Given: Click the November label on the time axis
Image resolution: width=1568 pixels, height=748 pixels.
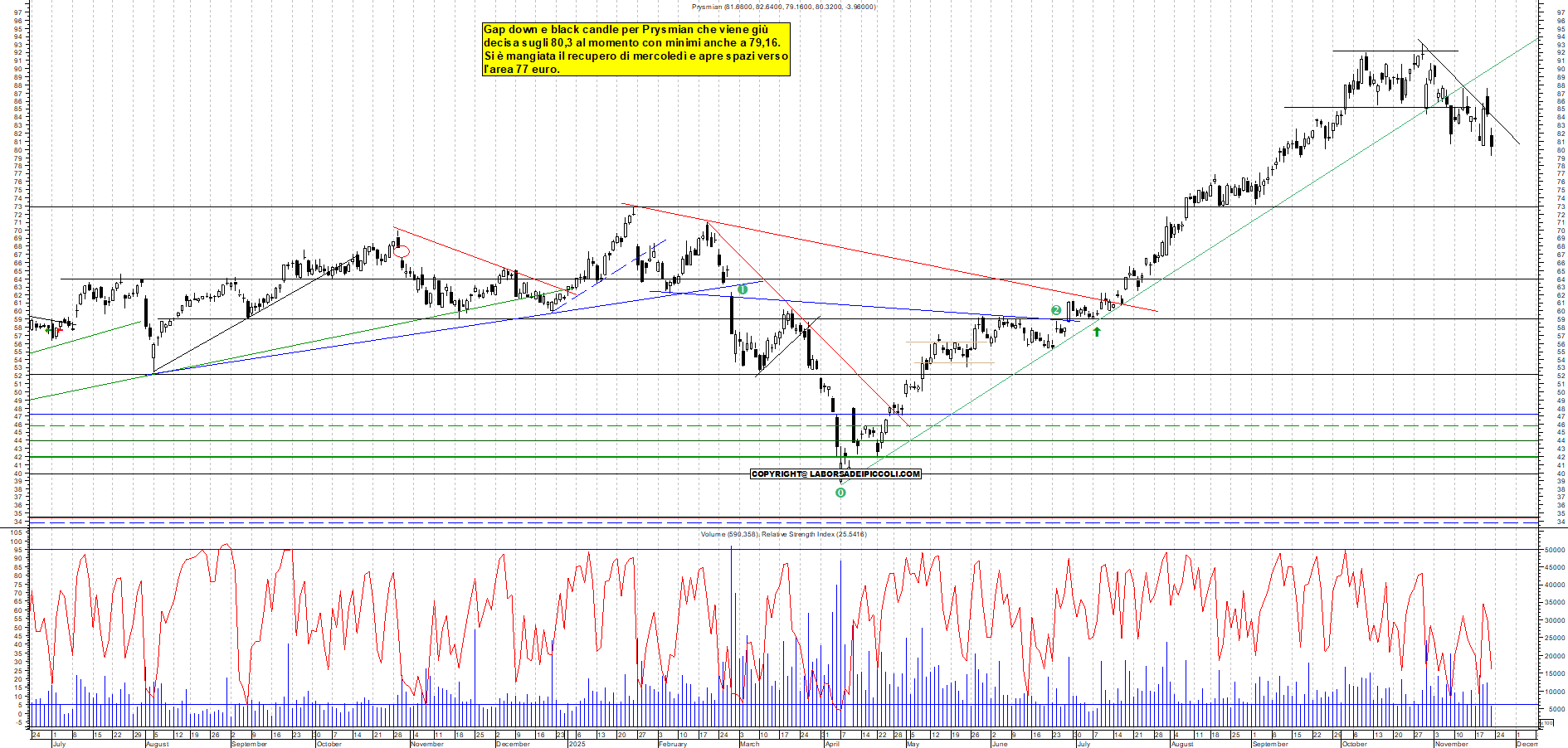Looking at the screenshot, I should (426, 744).
